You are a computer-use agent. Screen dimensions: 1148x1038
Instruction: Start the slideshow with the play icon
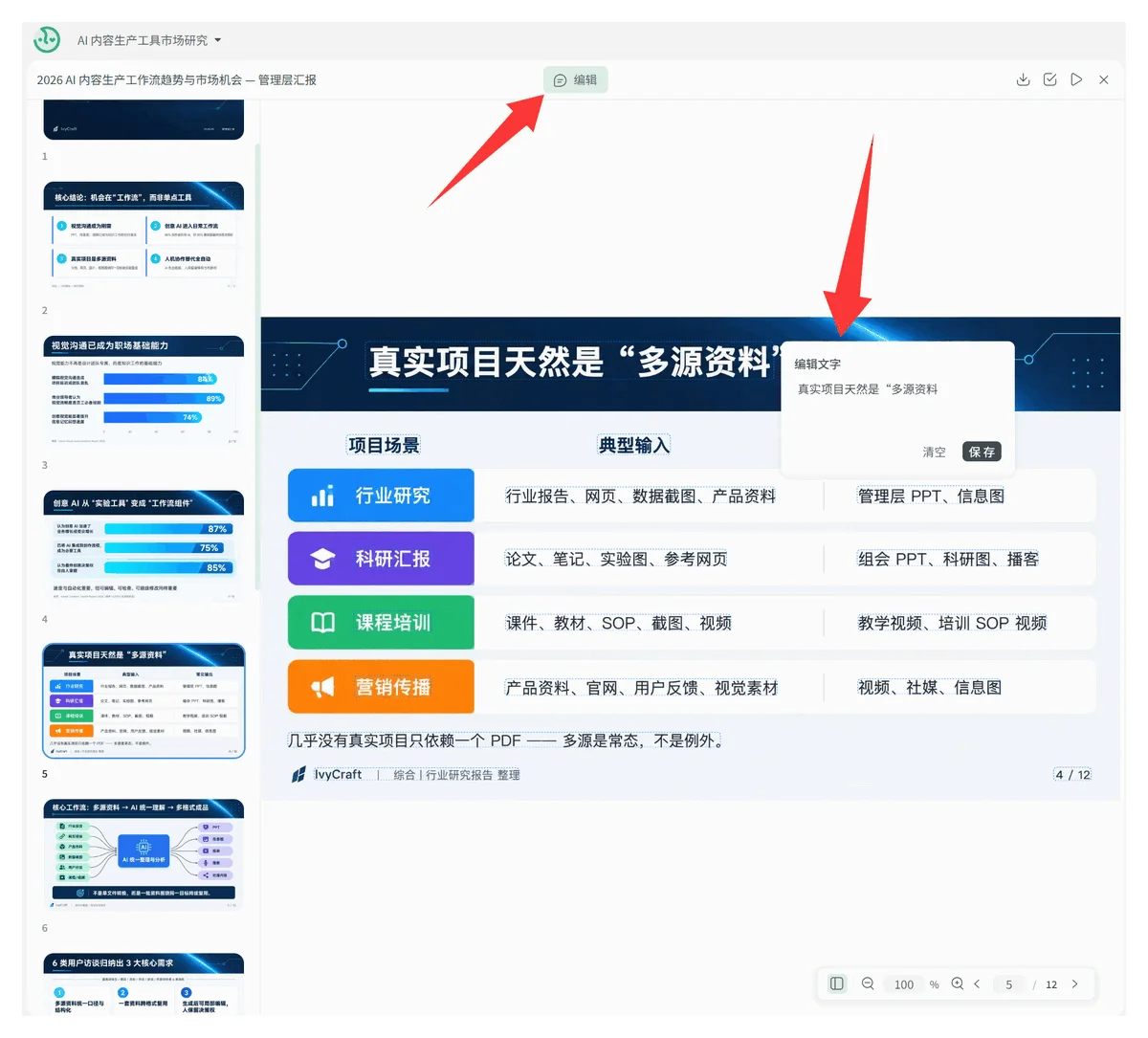click(x=1076, y=79)
